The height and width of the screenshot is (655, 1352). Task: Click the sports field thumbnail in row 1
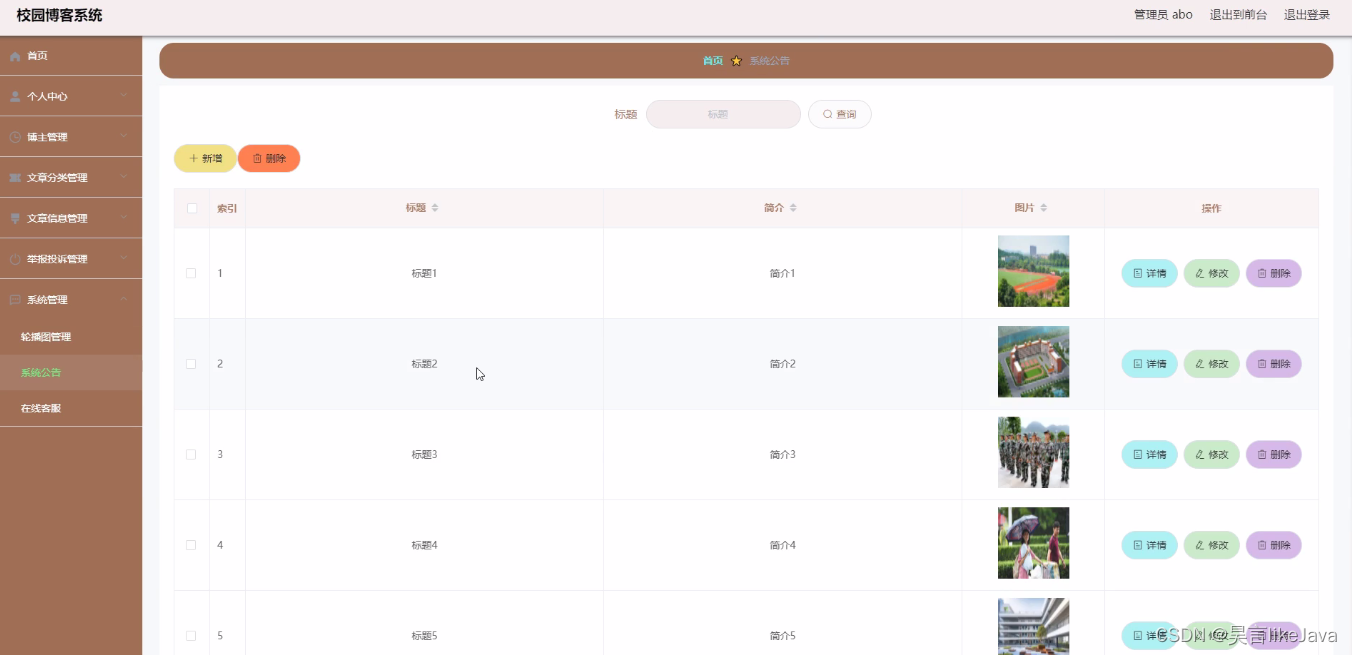[x=1033, y=271]
